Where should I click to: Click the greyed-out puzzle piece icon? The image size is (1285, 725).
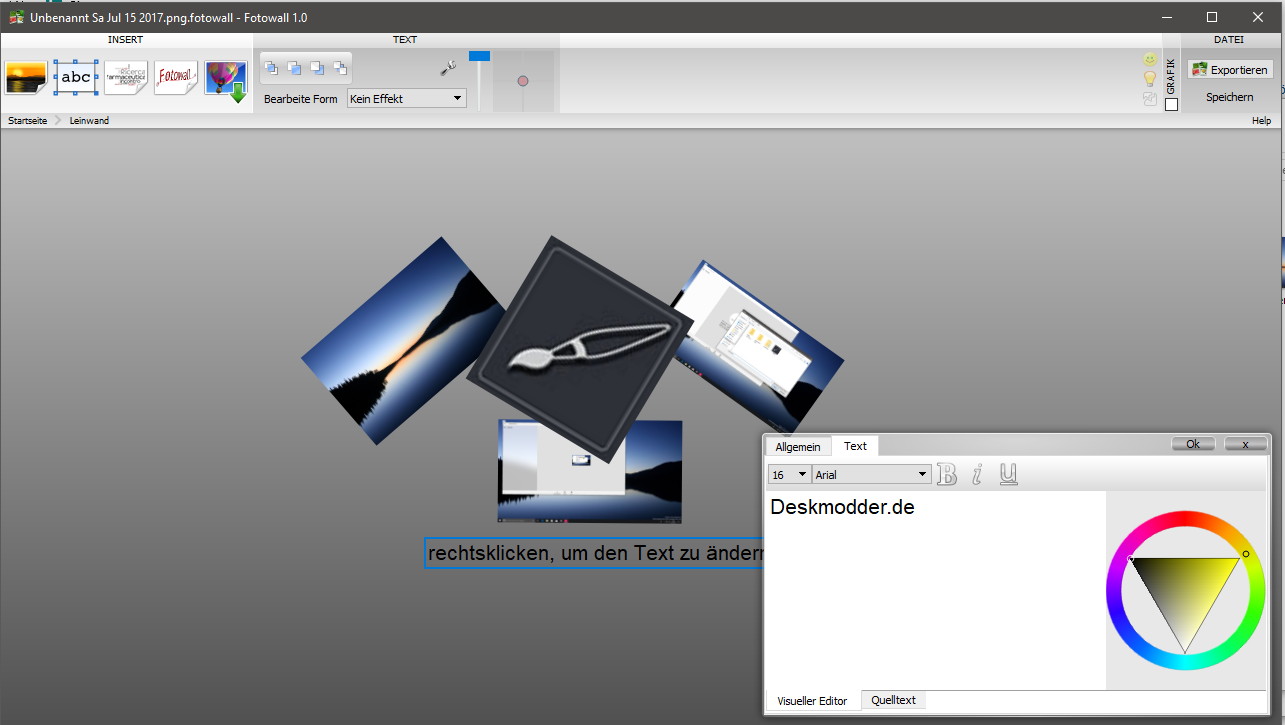pyautogui.click(x=1150, y=98)
